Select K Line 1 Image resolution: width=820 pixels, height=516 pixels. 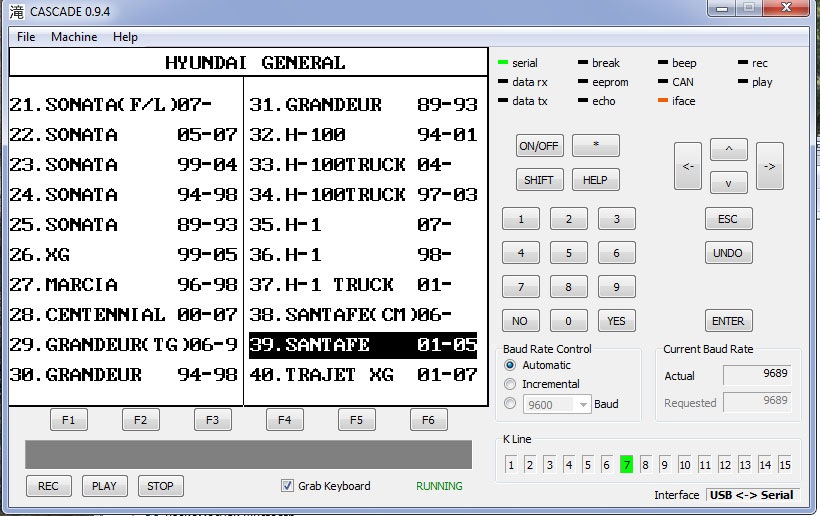[511, 464]
